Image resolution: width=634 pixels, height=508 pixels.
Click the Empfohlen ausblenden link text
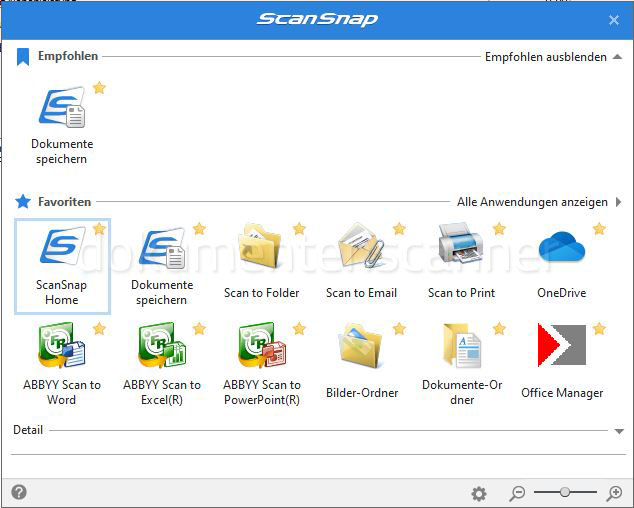coord(545,57)
